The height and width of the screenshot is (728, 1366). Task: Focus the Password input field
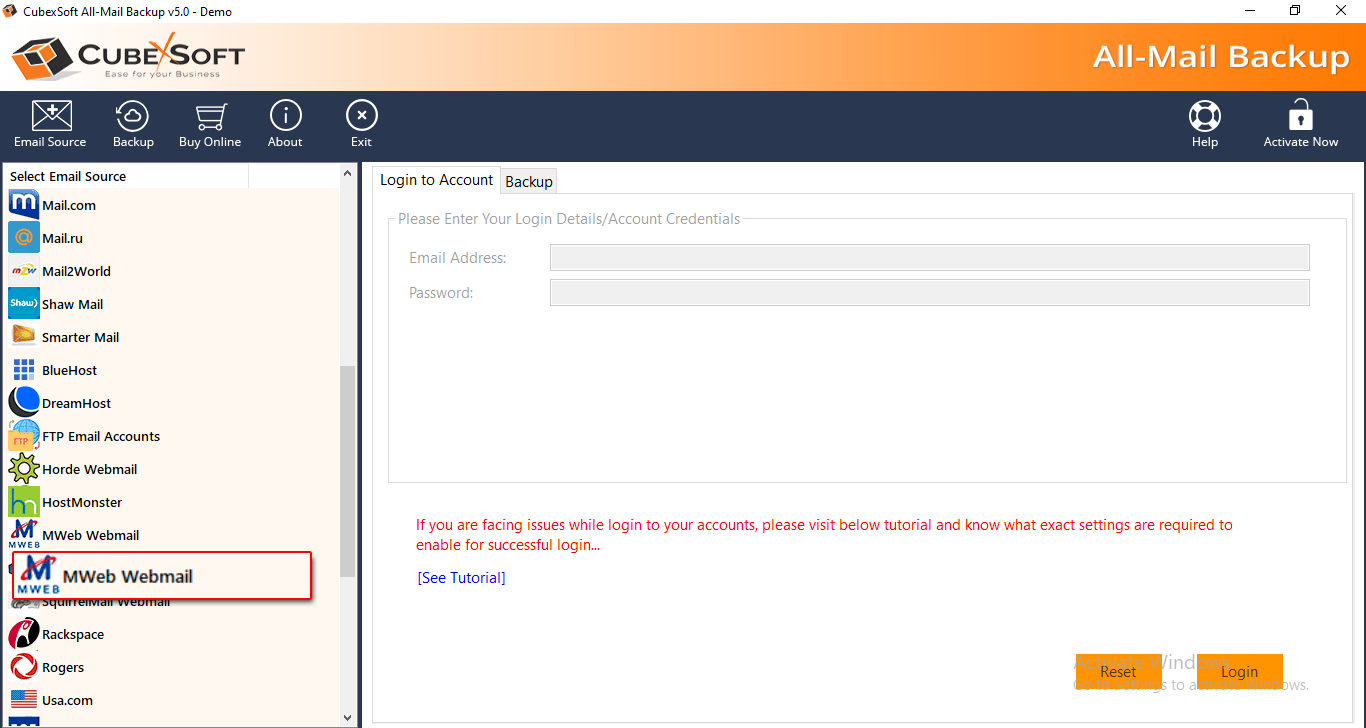click(929, 293)
